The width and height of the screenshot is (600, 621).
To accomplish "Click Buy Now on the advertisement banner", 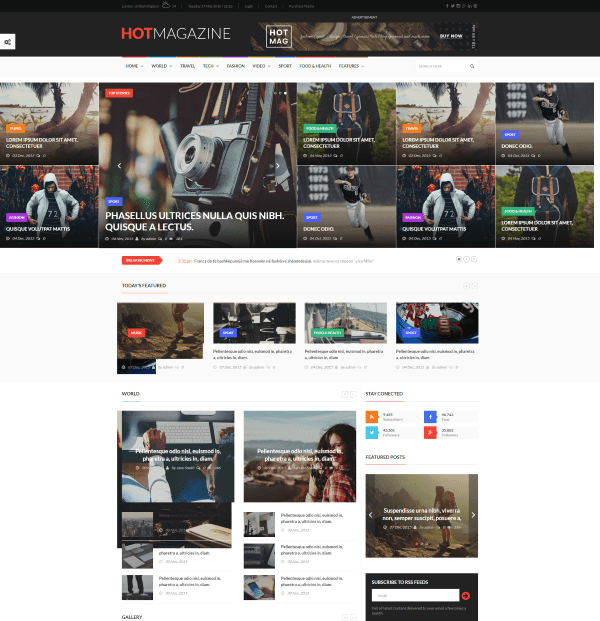I will [451, 36].
